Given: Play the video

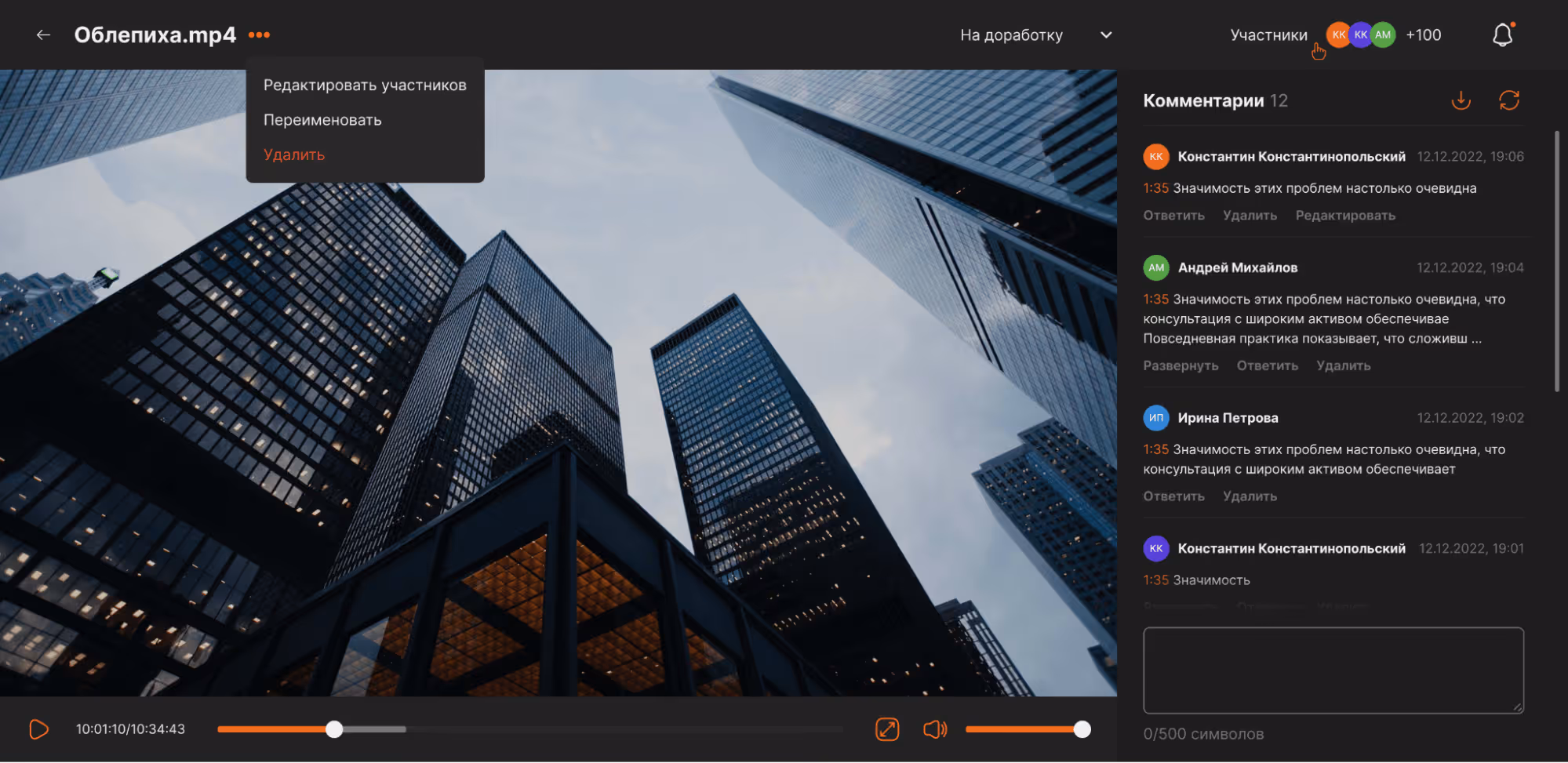Looking at the screenshot, I should [38, 729].
